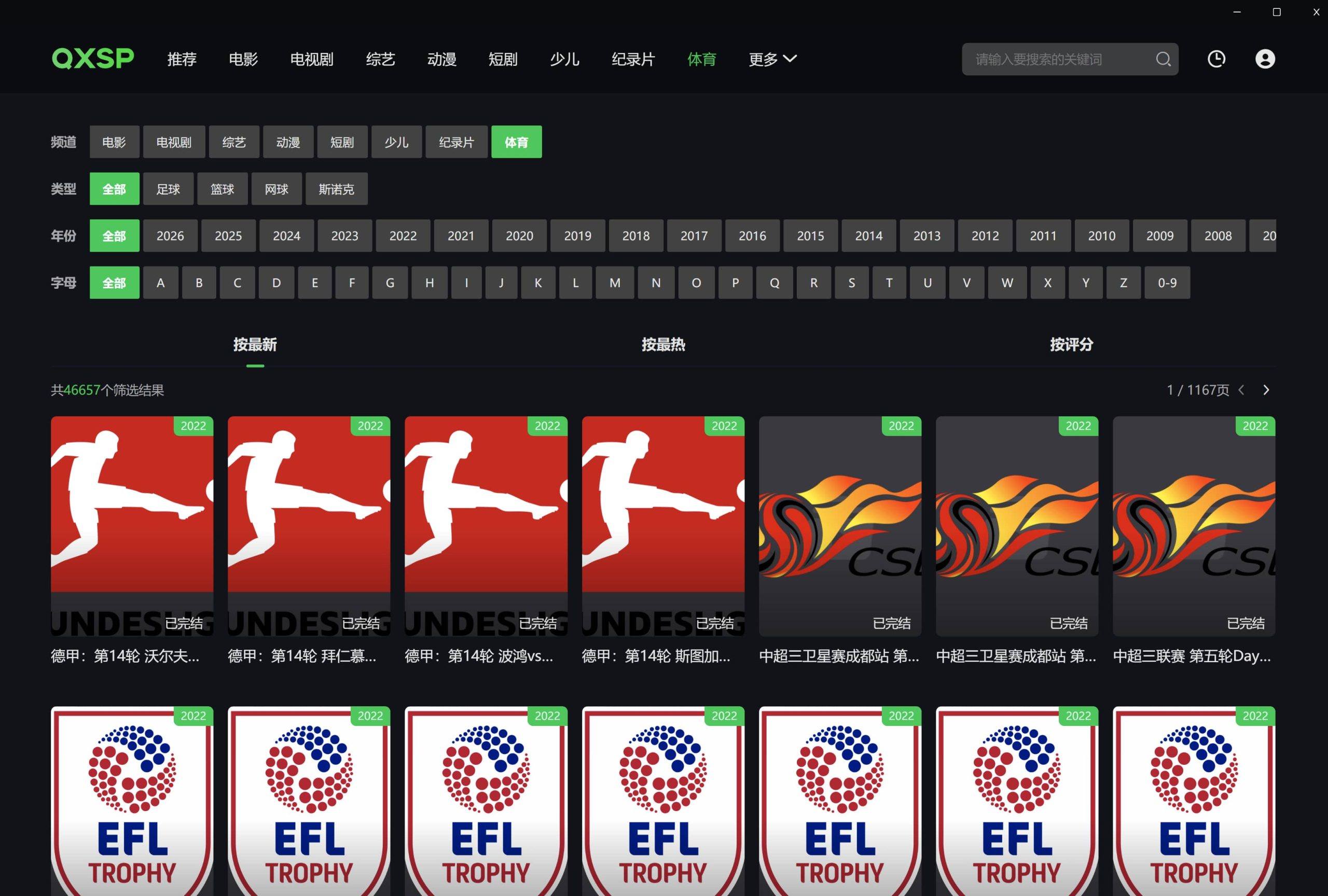Select 少儿 in the 频道 filter row
The image size is (1328, 896).
[x=396, y=142]
